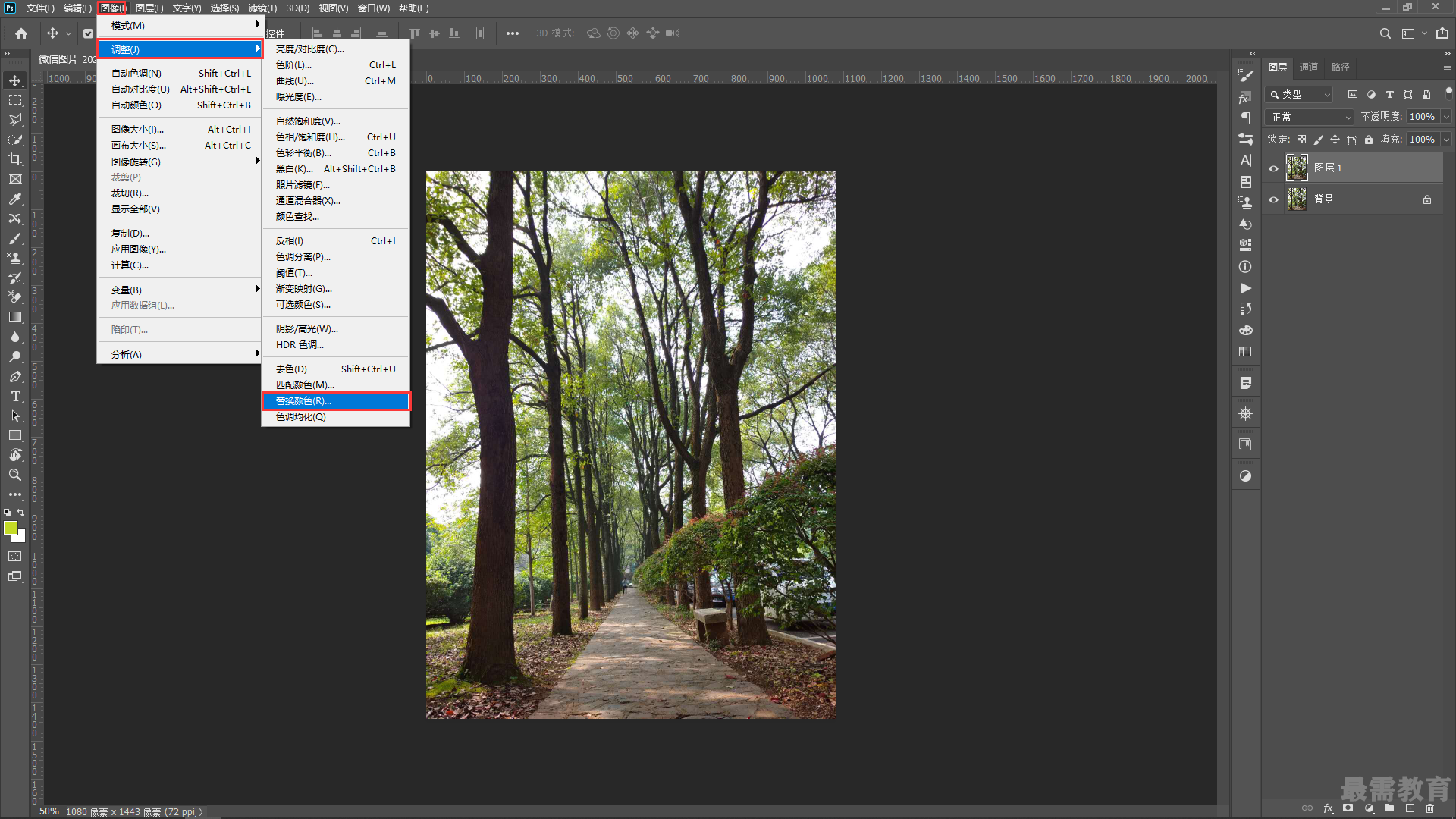
Task: Toggle lock transparent pixels icon
Action: (1301, 140)
